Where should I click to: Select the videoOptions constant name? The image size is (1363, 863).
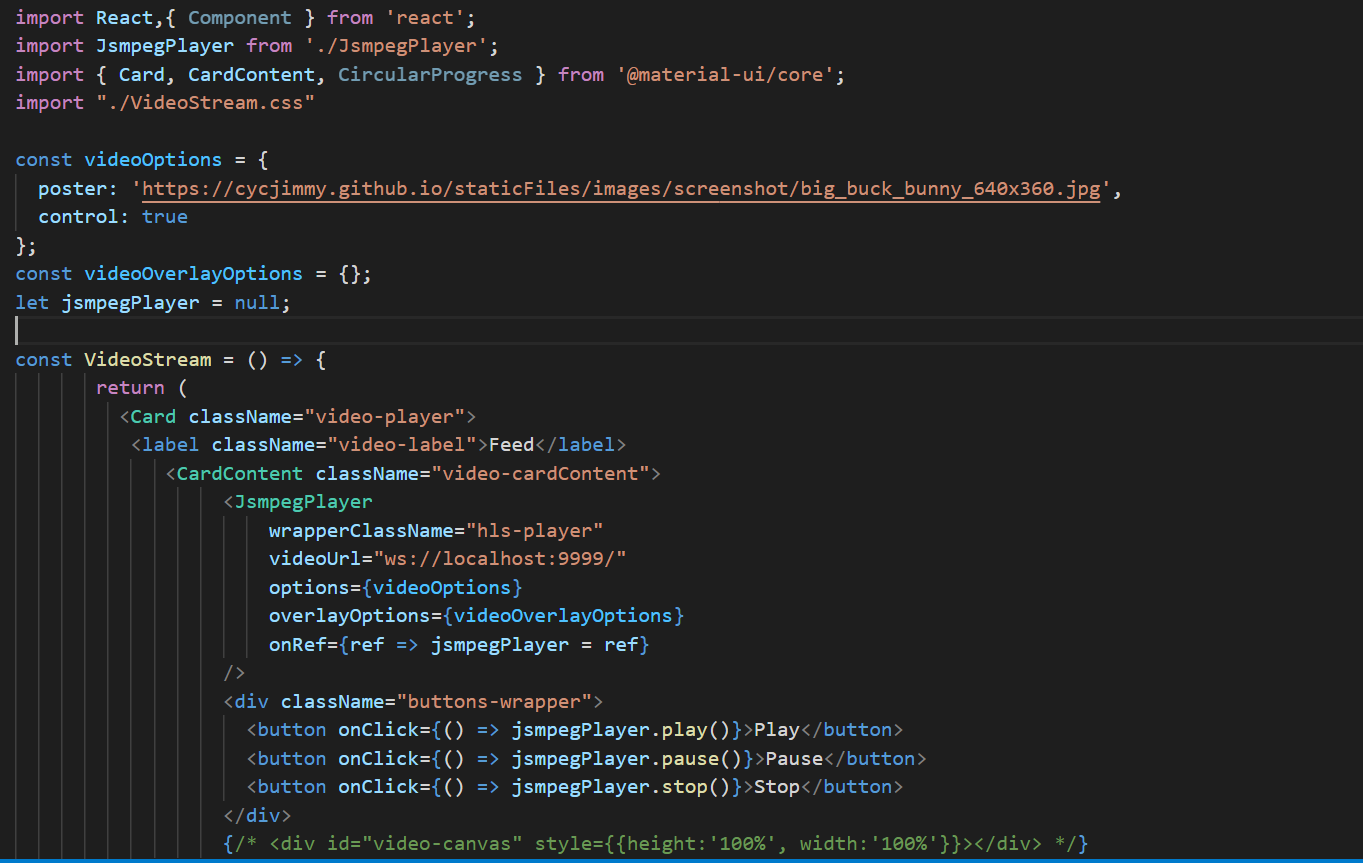coord(152,159)
